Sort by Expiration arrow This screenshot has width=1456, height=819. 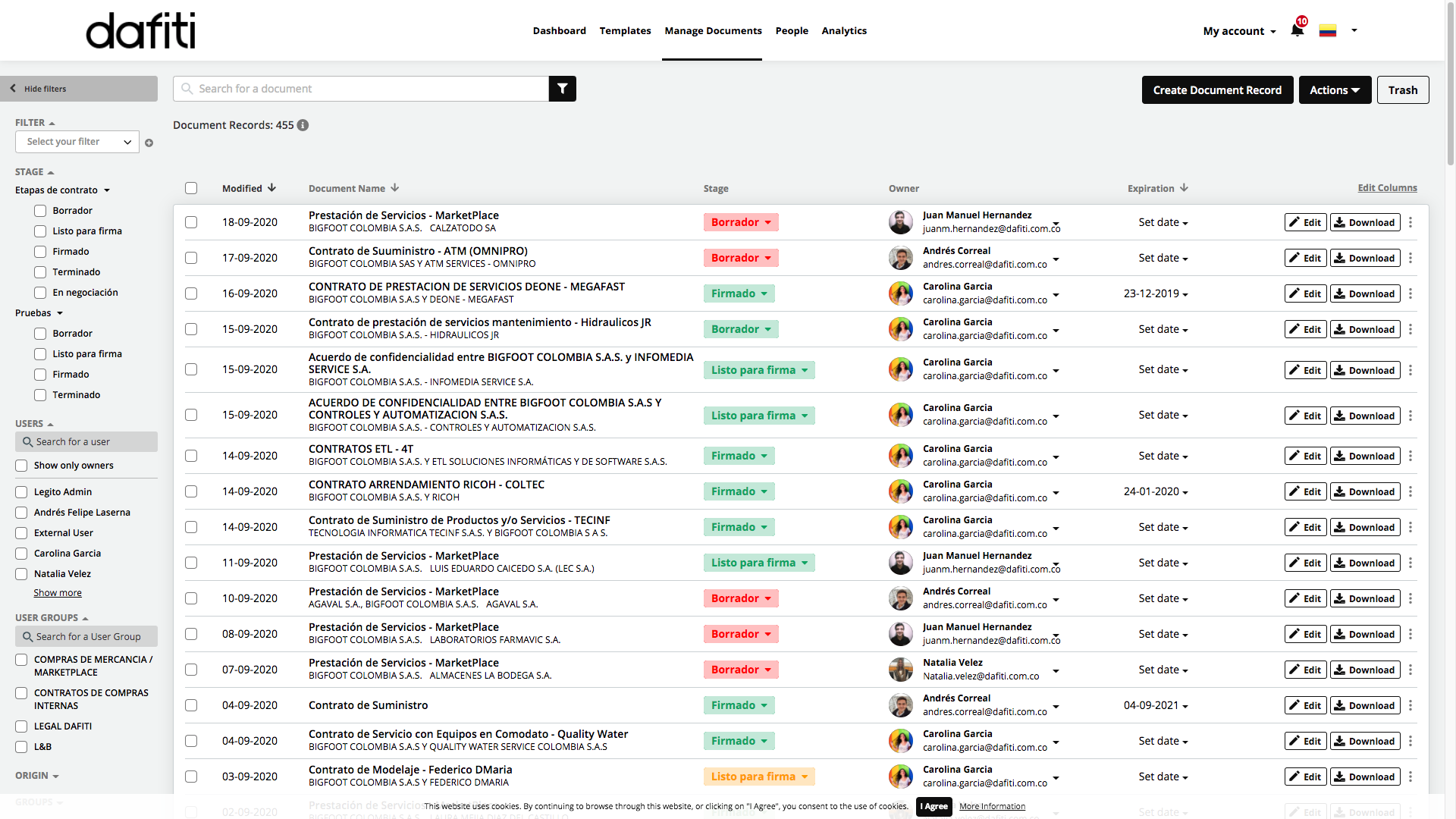1184,188
